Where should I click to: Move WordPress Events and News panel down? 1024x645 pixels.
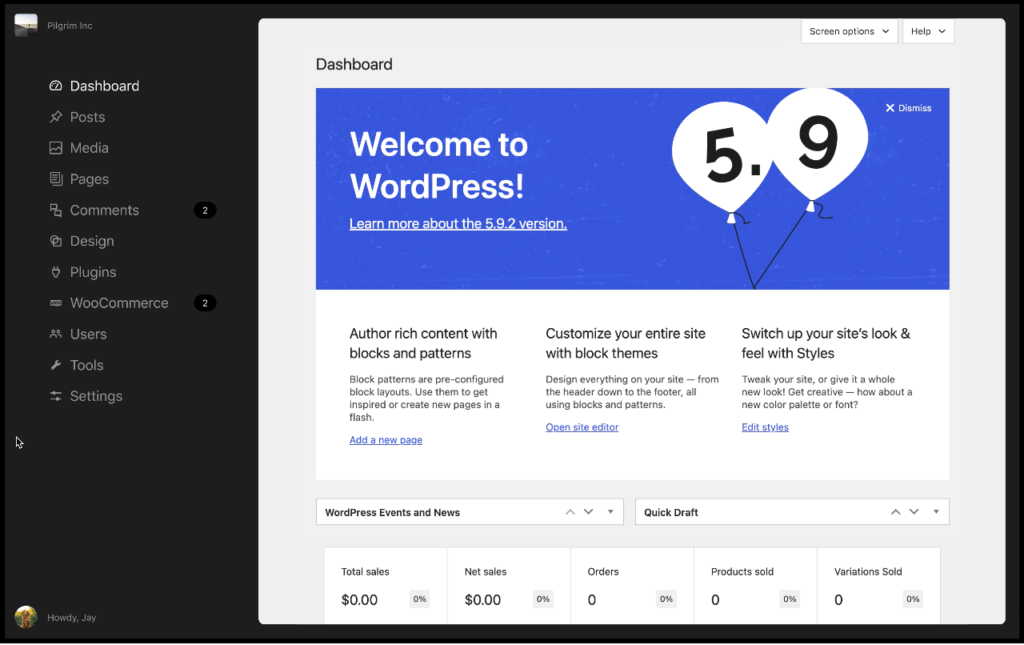pyautogui.click(x=588, y=512)
